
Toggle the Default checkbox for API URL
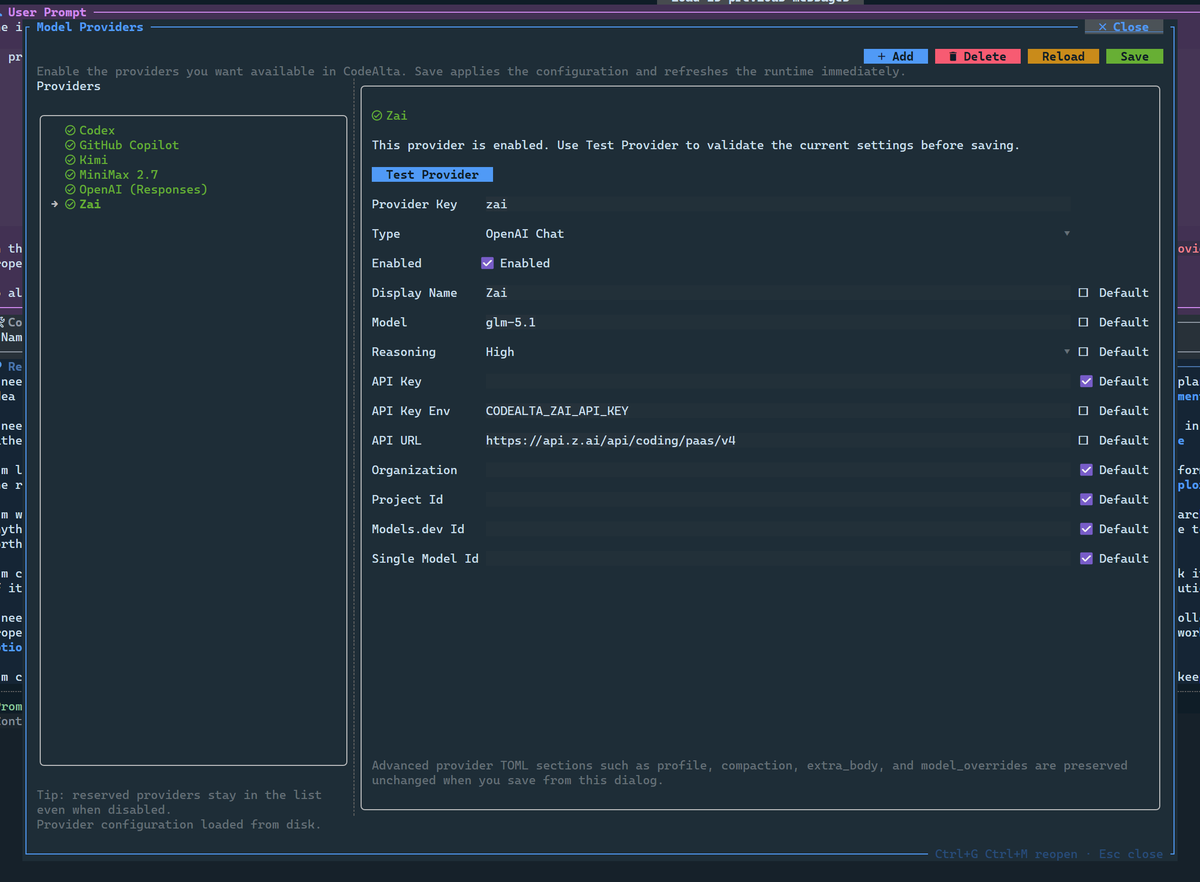[x=1084, y=440]
